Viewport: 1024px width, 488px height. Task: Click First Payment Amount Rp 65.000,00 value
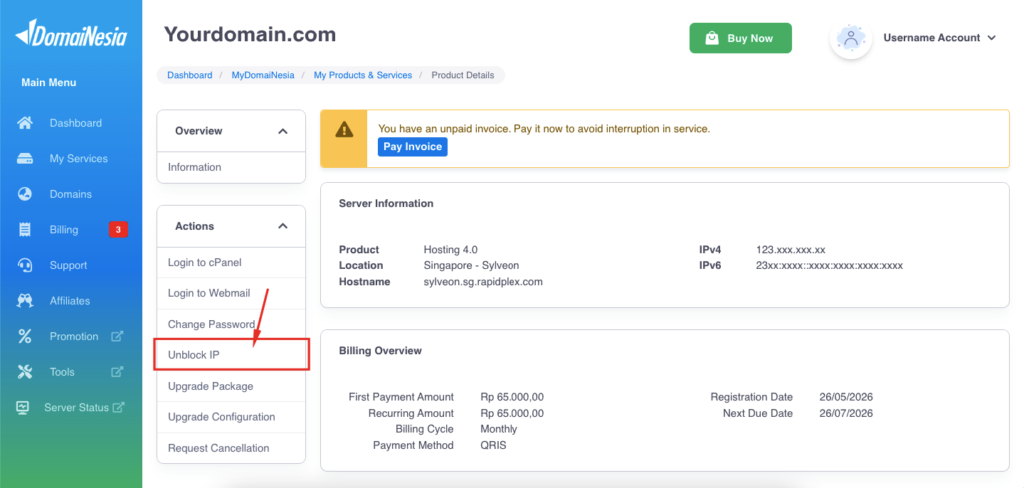click(511, 397)
